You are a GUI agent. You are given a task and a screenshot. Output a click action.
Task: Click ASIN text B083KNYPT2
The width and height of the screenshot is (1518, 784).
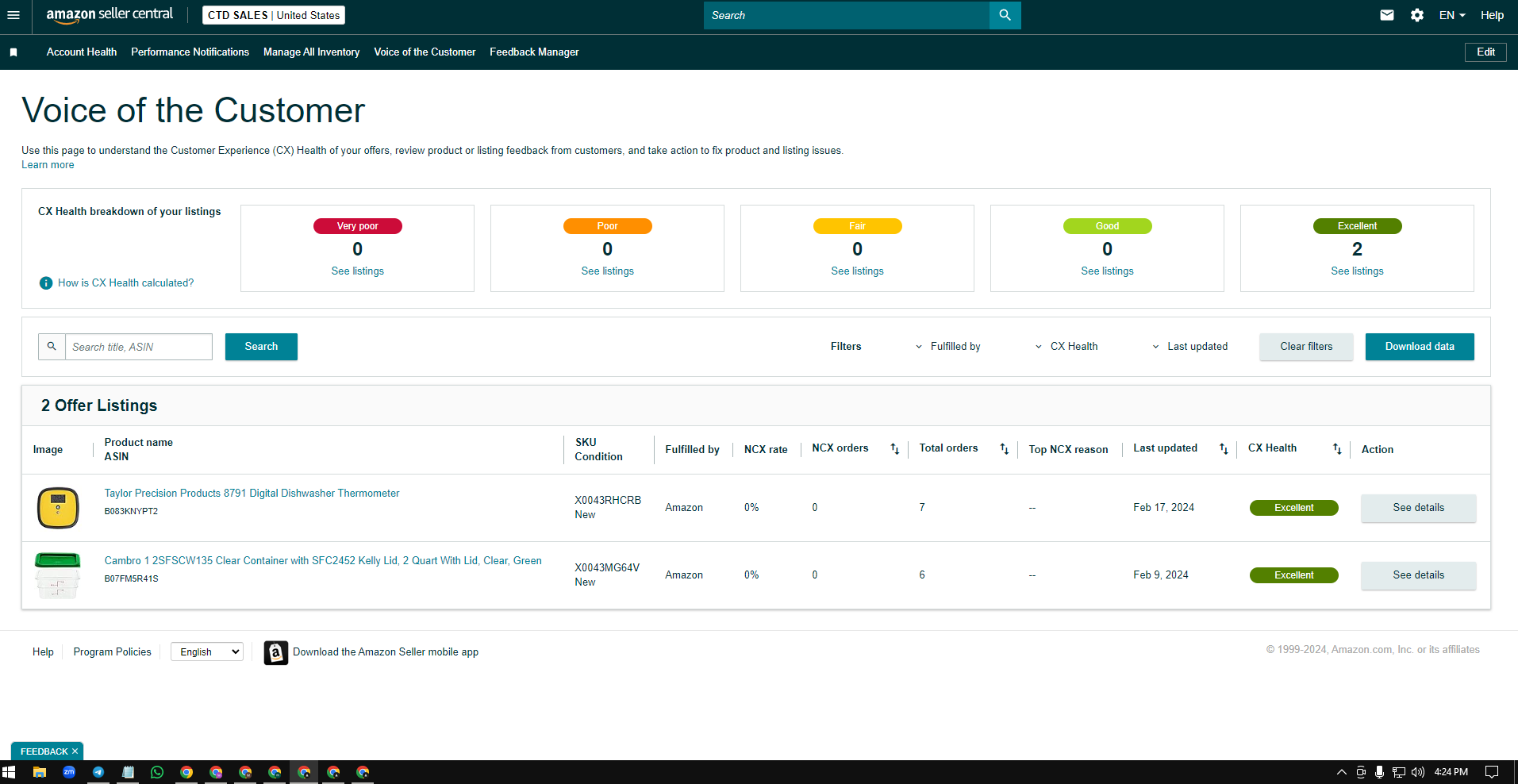(x=131, y=512)
